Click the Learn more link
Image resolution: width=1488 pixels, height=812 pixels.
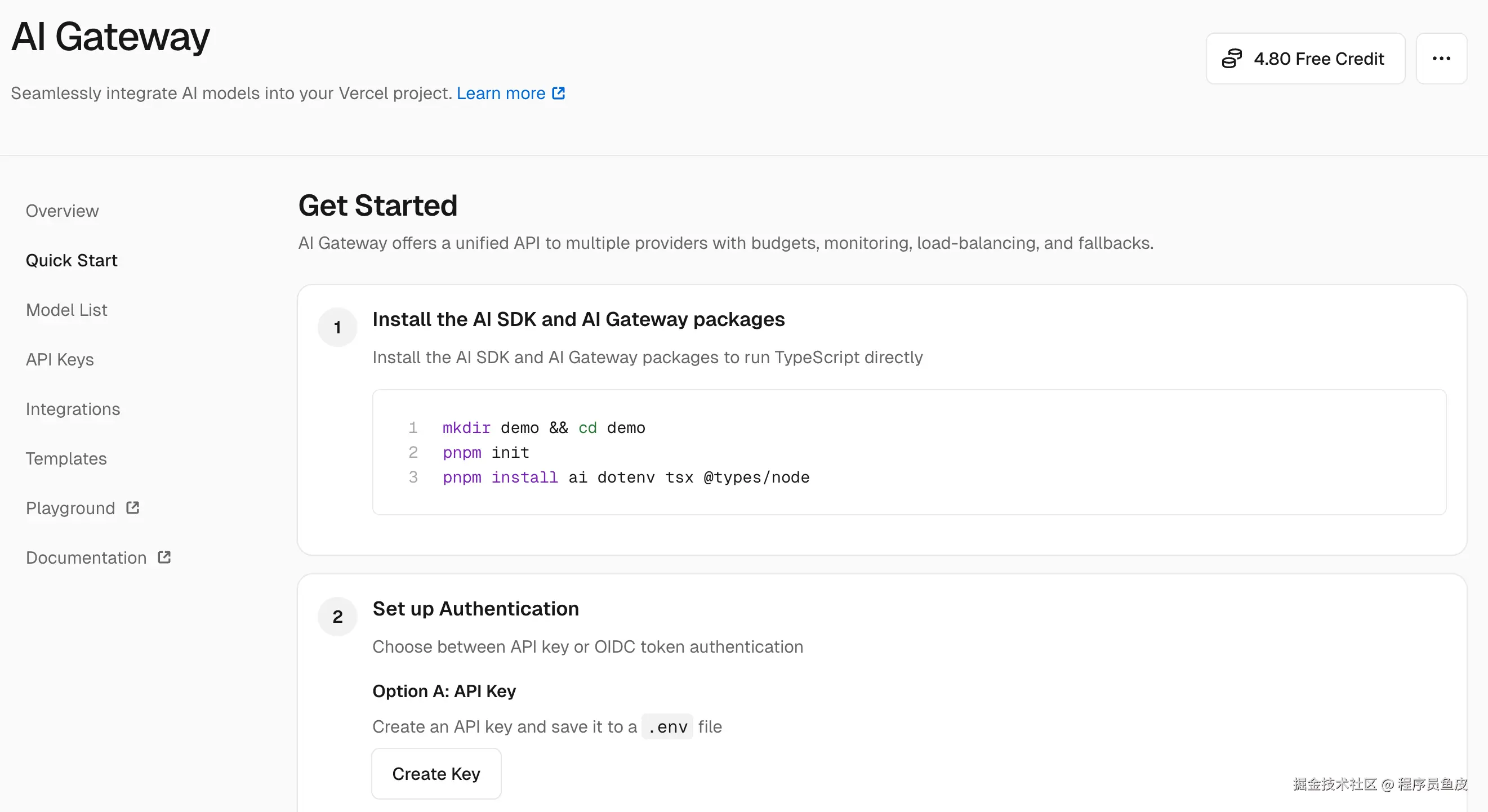point(501,93)
